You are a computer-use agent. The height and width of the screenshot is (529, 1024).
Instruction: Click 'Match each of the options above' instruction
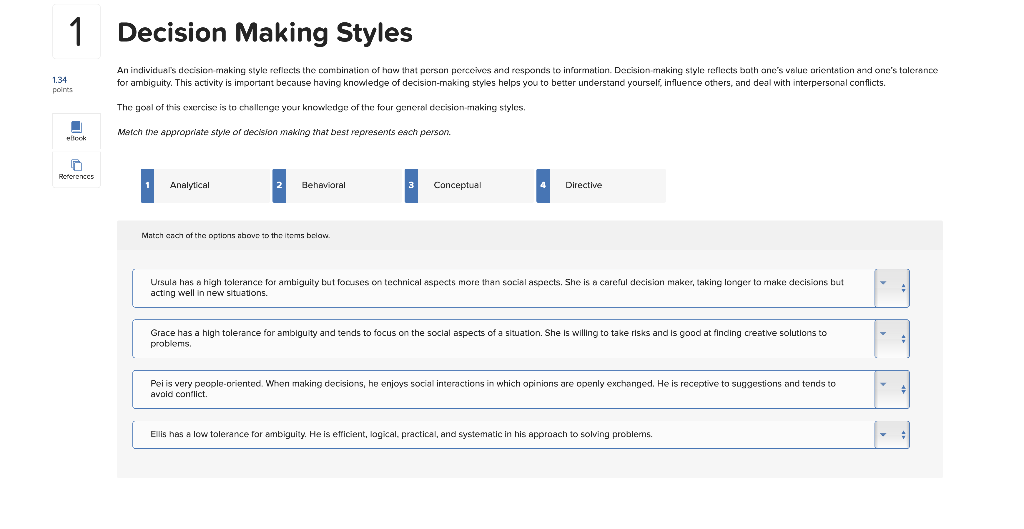pyautogui.click(x=236, y=236)
